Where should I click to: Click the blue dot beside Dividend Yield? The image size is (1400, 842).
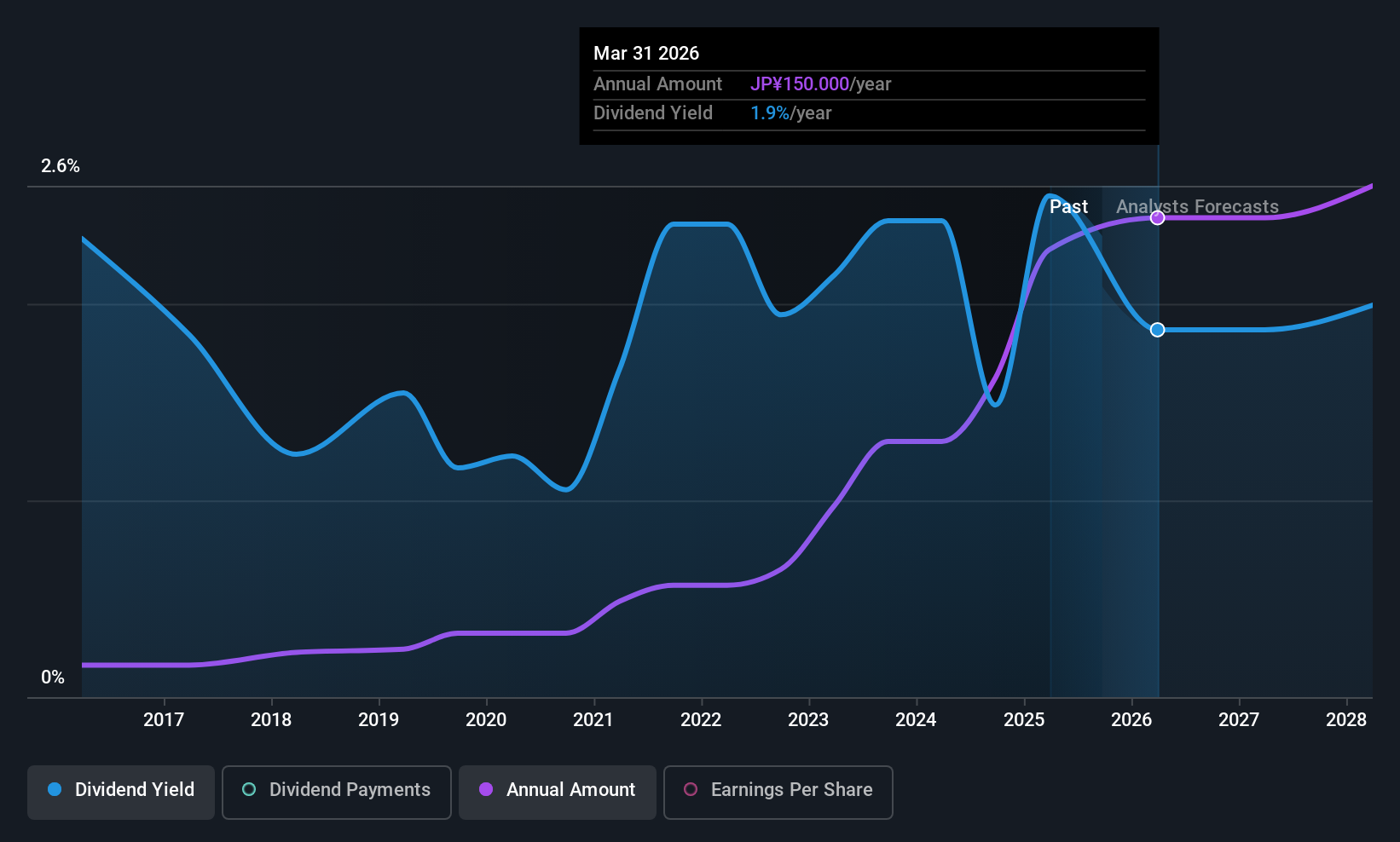pos(55,790)
